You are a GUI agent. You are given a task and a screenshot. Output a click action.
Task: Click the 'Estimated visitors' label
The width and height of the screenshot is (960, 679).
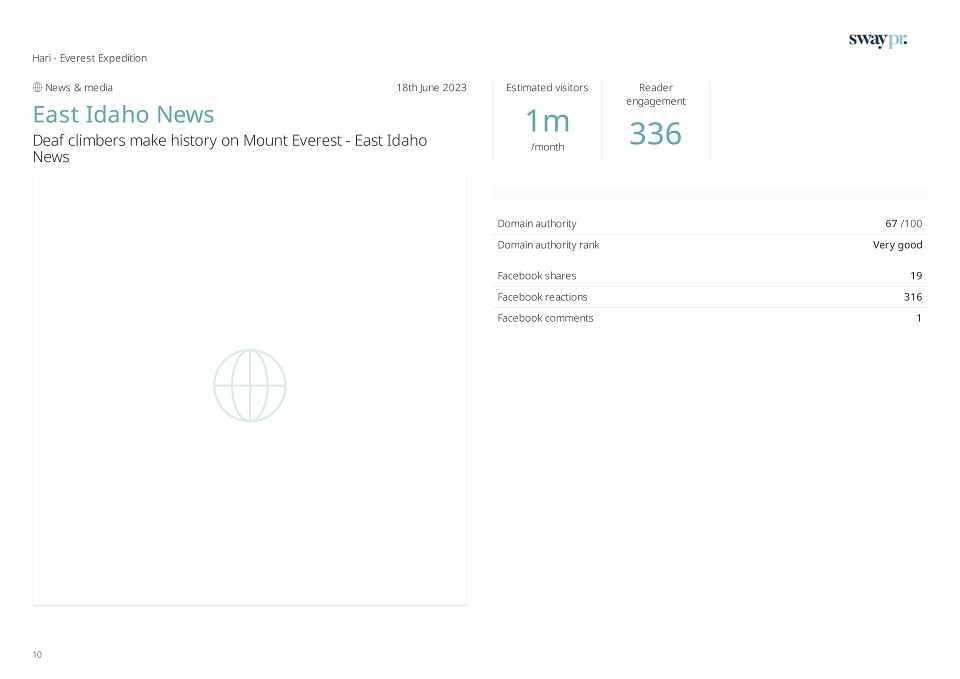point(547,88)
